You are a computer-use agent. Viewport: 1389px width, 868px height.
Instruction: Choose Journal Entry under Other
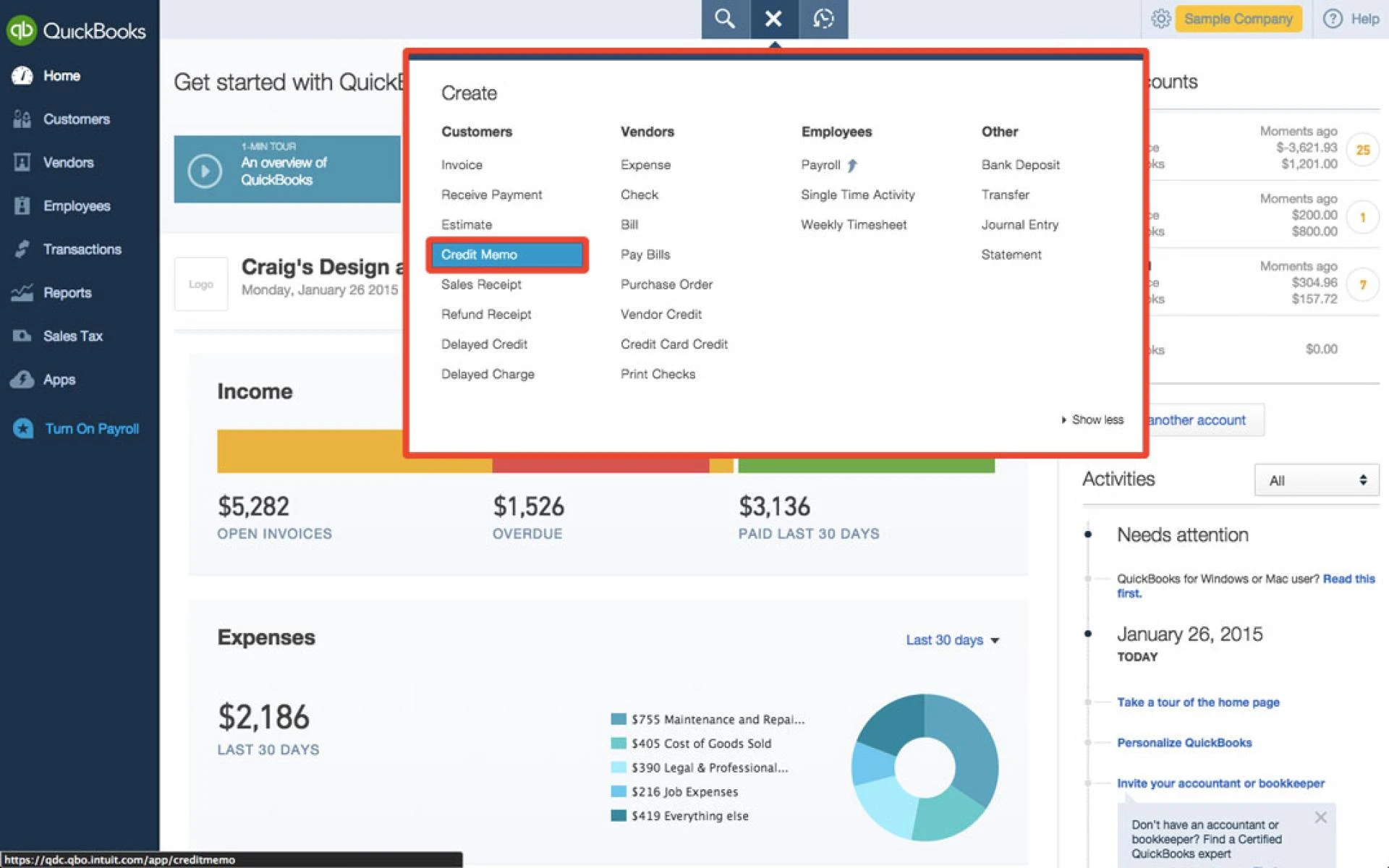pyautogui.click(x=1019, y=224)
